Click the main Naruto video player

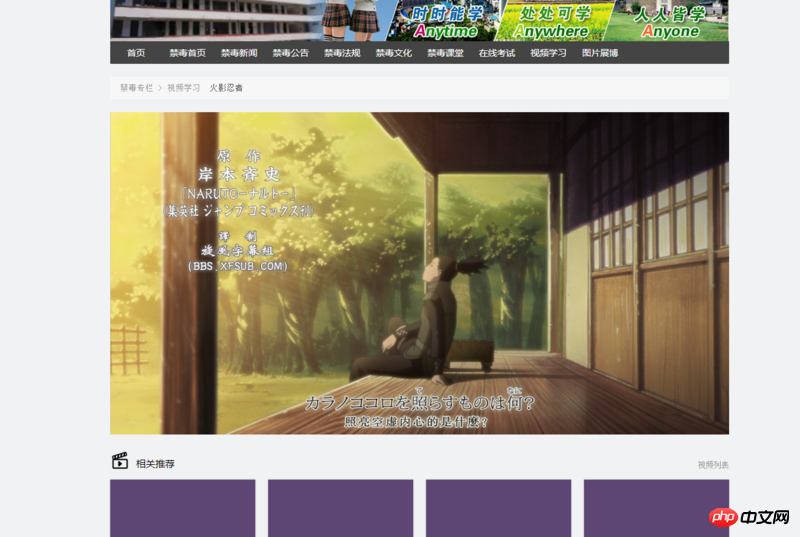[419, 273]
